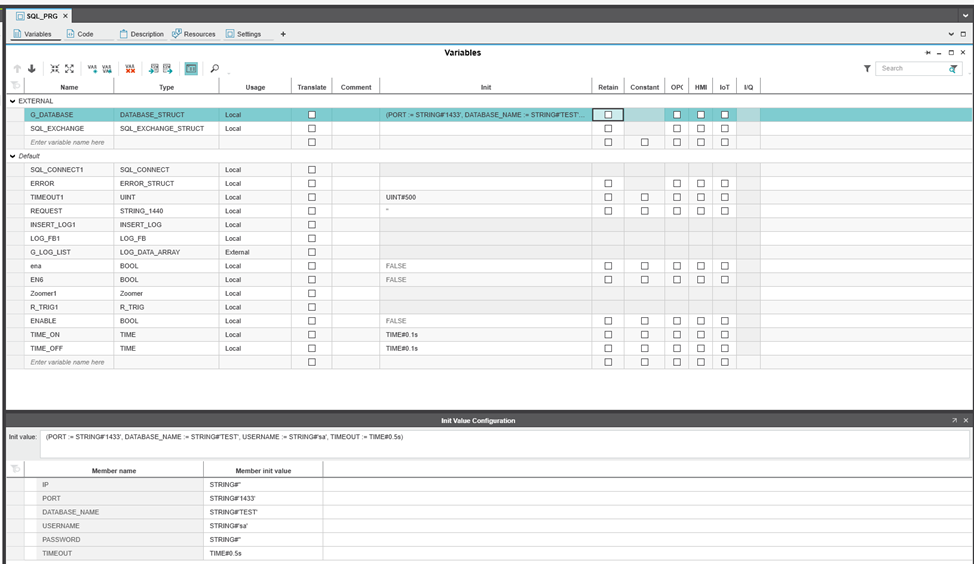The width and height of the screenshot is (974, 564).
Task: Open search with the magnifier icon
Action: [214, 69]
